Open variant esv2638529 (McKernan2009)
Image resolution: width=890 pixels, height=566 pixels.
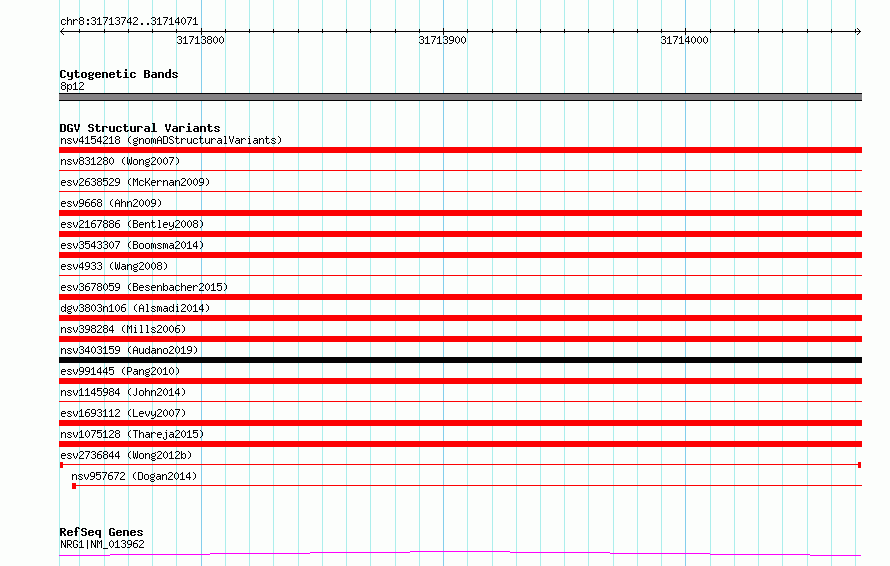coord(135,182)
